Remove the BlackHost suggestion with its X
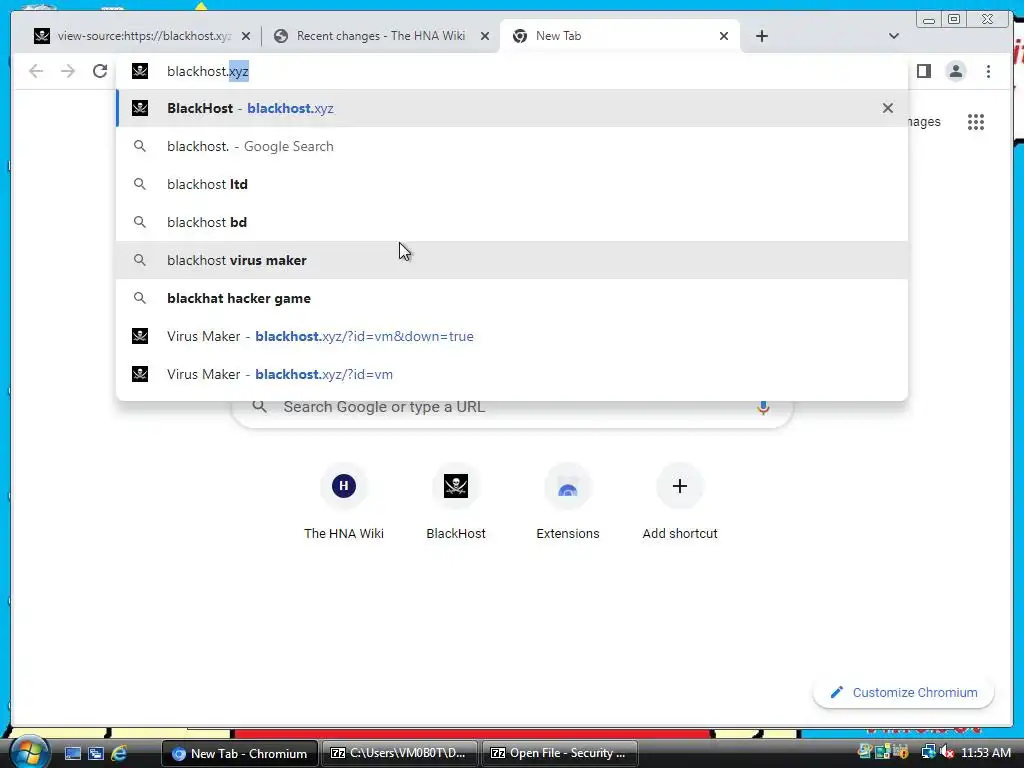The image size is (1024, 768). coord(888,108)
